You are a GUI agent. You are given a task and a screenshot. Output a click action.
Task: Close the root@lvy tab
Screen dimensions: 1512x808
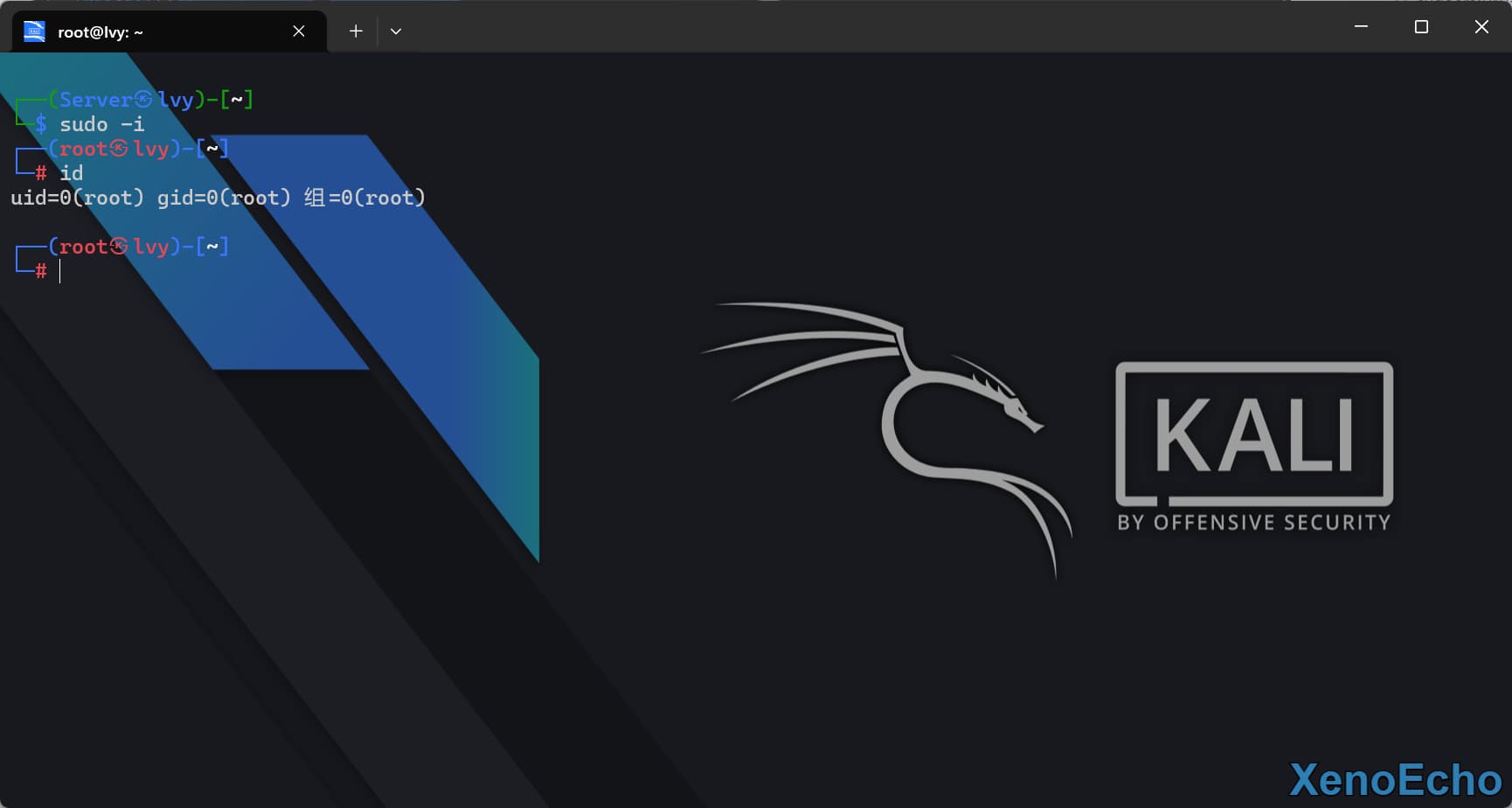tap(299, 31)
